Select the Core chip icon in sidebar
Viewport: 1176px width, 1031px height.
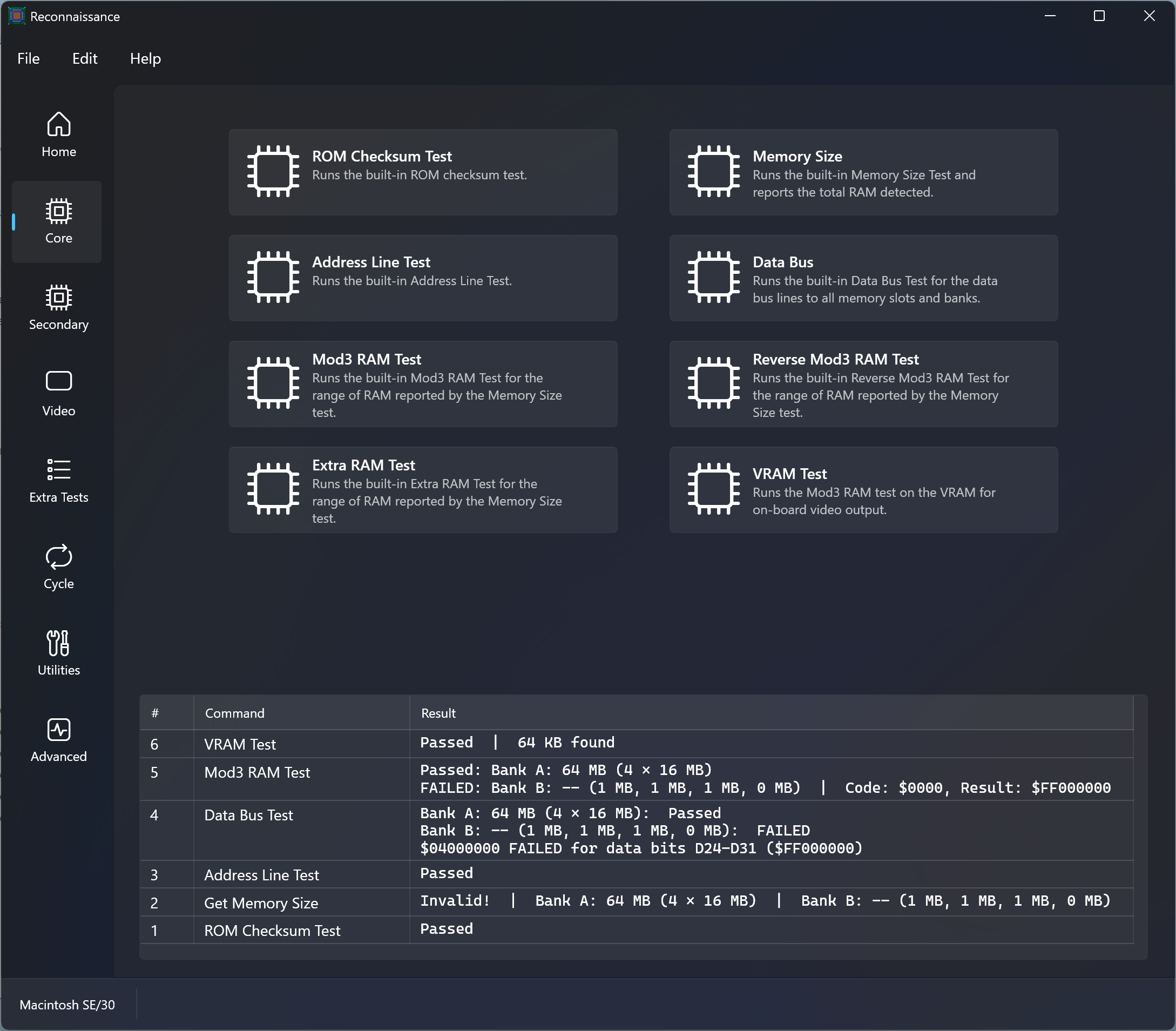click(59, 211)
